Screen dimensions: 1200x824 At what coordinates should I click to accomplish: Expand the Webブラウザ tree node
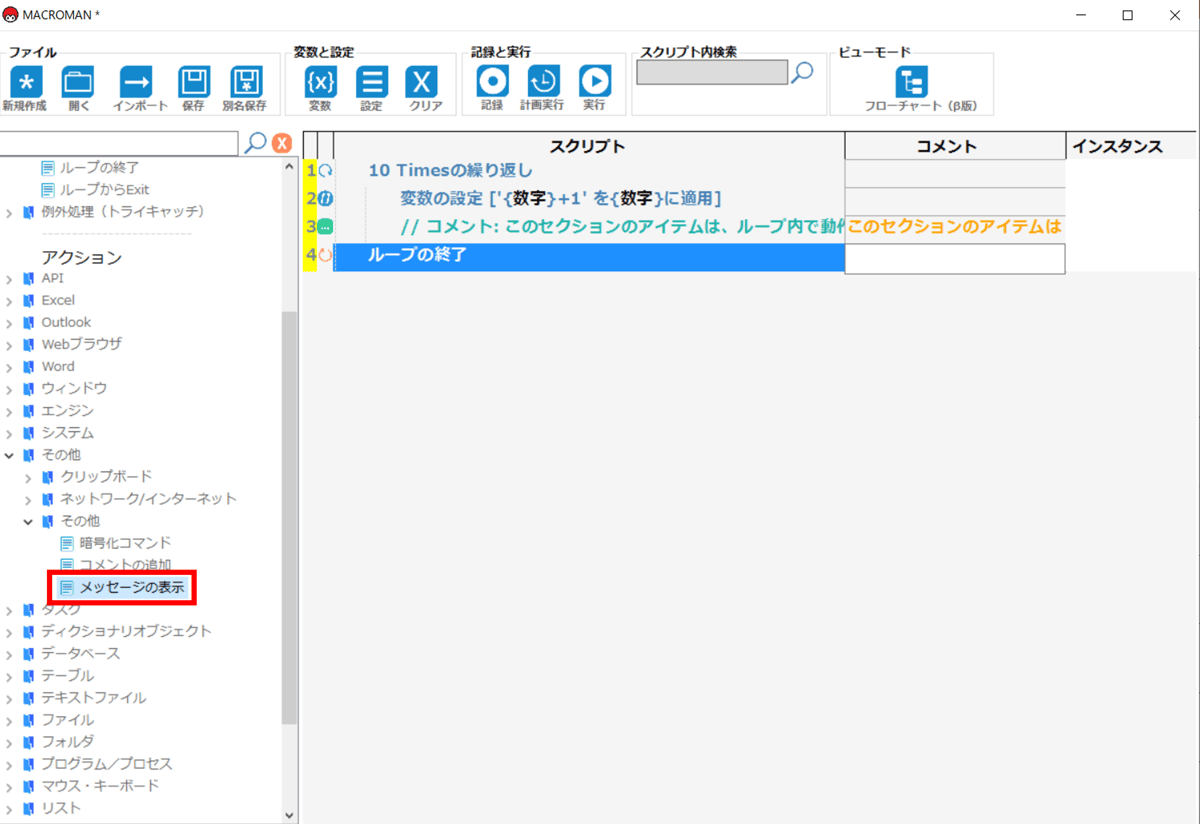pyautogui.click(x=10, y=345)
